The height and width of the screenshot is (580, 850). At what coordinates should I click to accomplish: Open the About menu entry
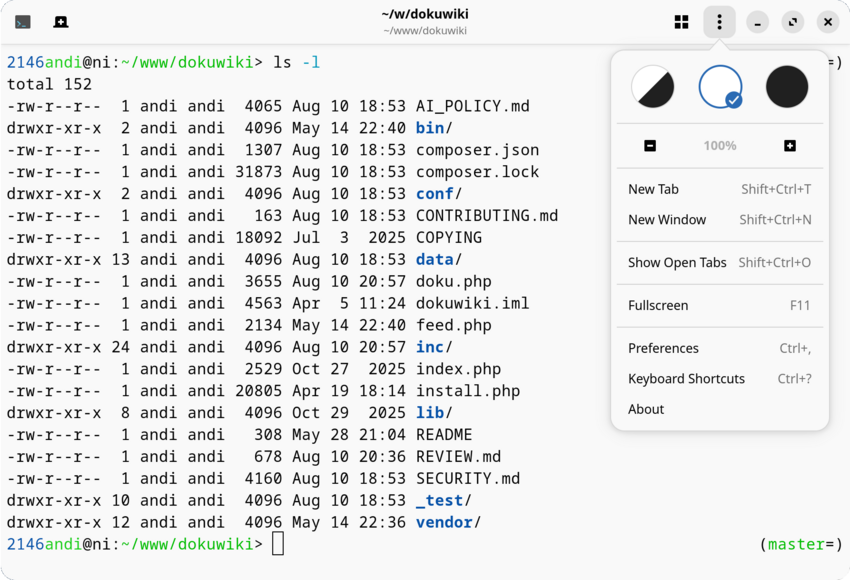pyautogui.click(x=720, y=409)
